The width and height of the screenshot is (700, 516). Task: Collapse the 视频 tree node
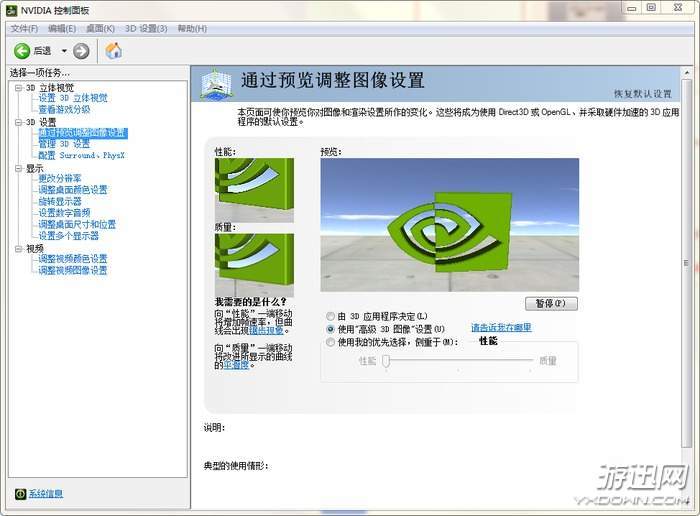[x=19, y=249]
